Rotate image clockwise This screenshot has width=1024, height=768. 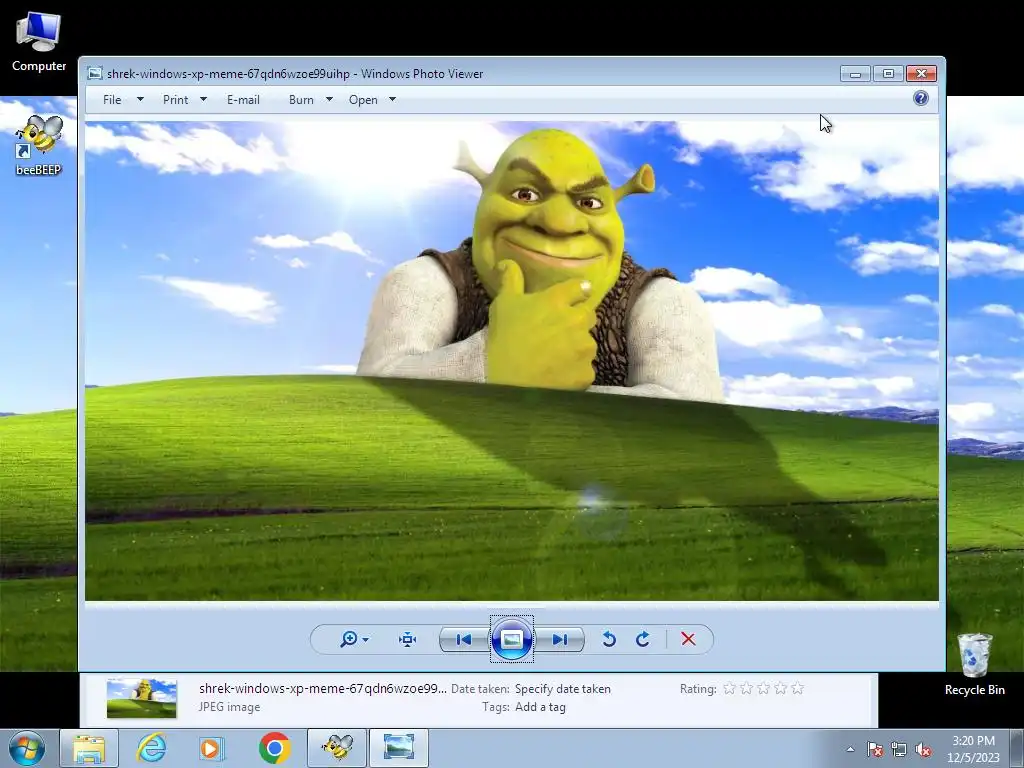click(x=643, y=639)
